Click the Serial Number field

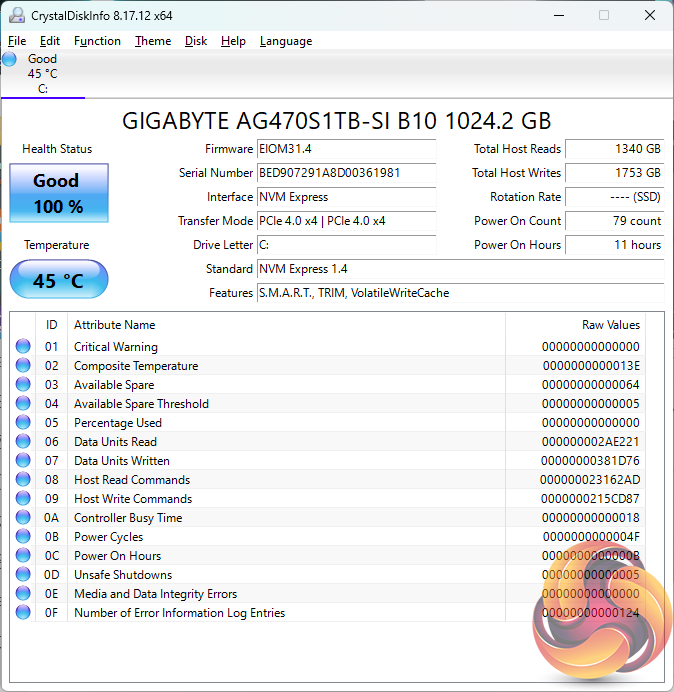[346, 173]
